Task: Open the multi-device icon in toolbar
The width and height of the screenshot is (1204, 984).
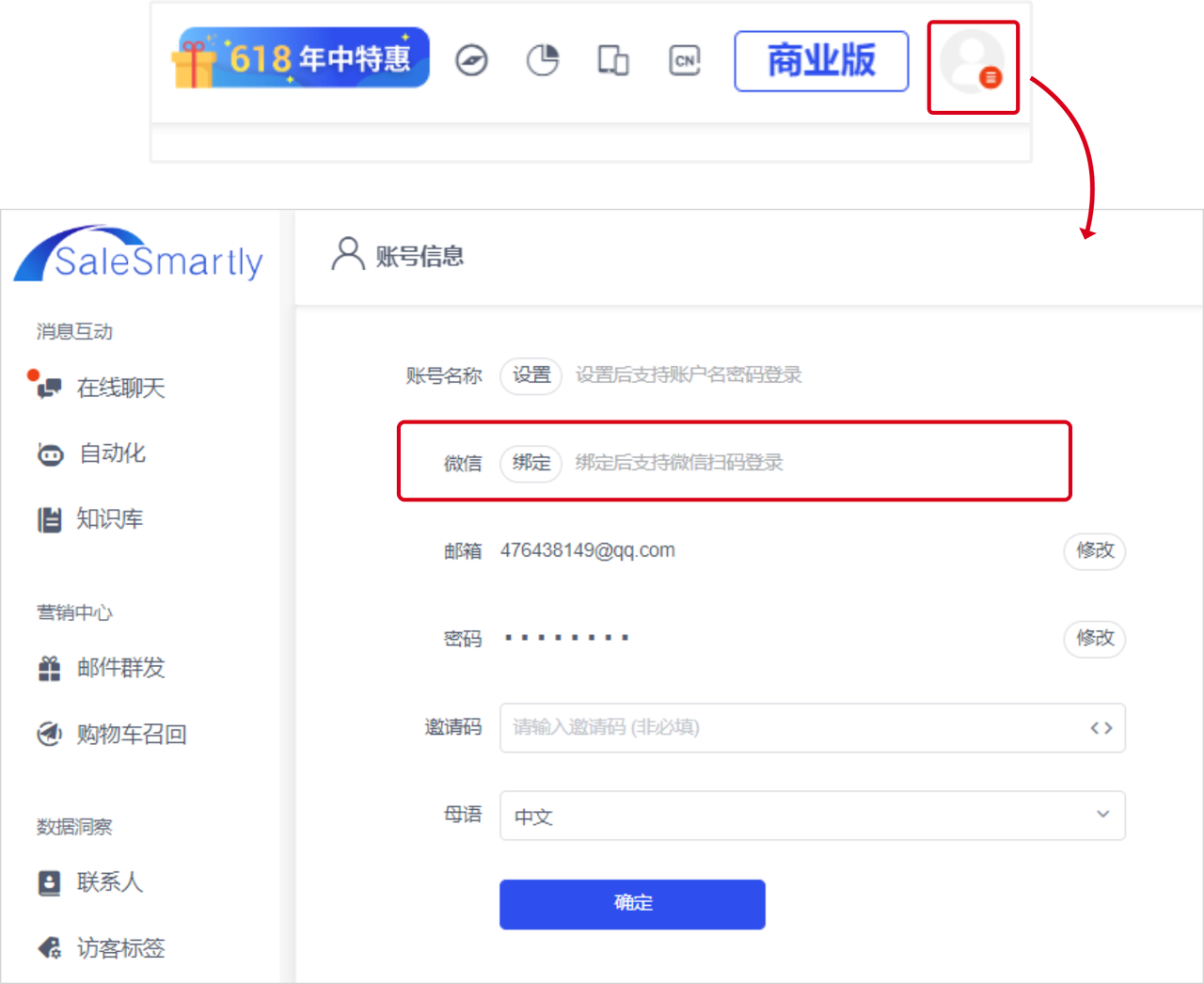Action: (x=613, y=61)
